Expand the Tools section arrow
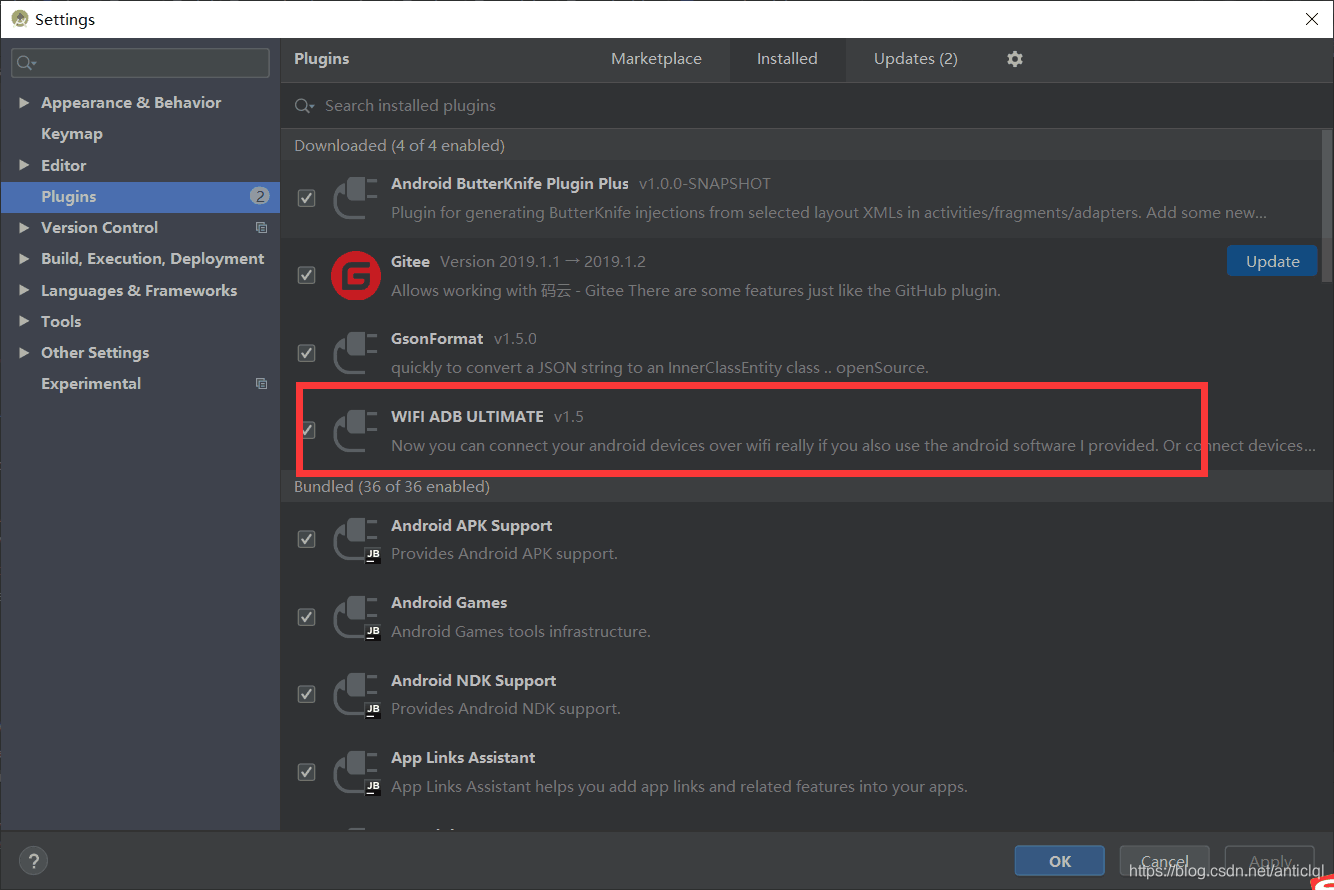 coord(24,321)
